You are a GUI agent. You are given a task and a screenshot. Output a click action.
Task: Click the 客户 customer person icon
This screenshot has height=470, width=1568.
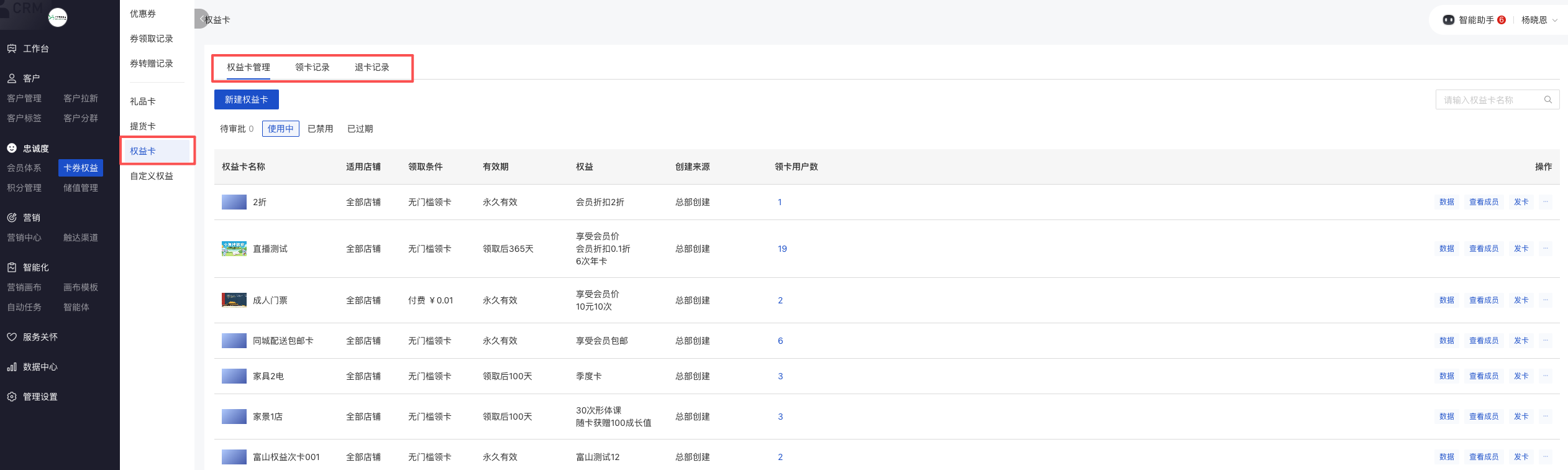[x=12, y=78]
